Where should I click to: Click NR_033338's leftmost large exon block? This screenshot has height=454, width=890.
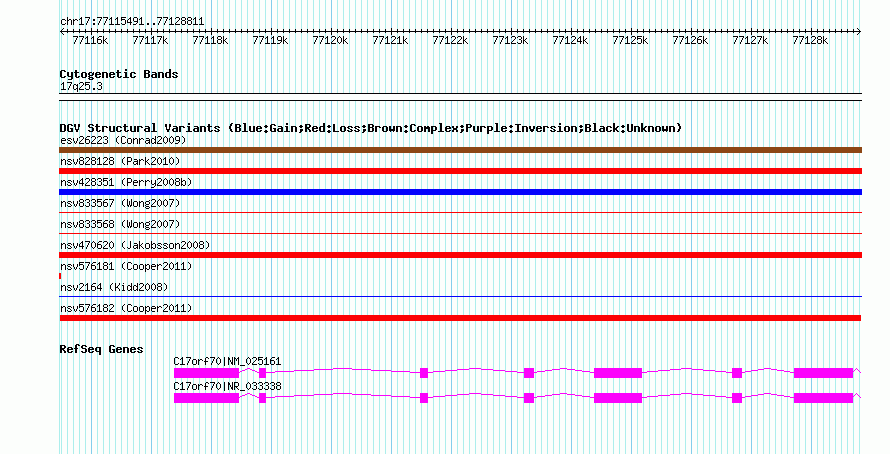point(206,398)
